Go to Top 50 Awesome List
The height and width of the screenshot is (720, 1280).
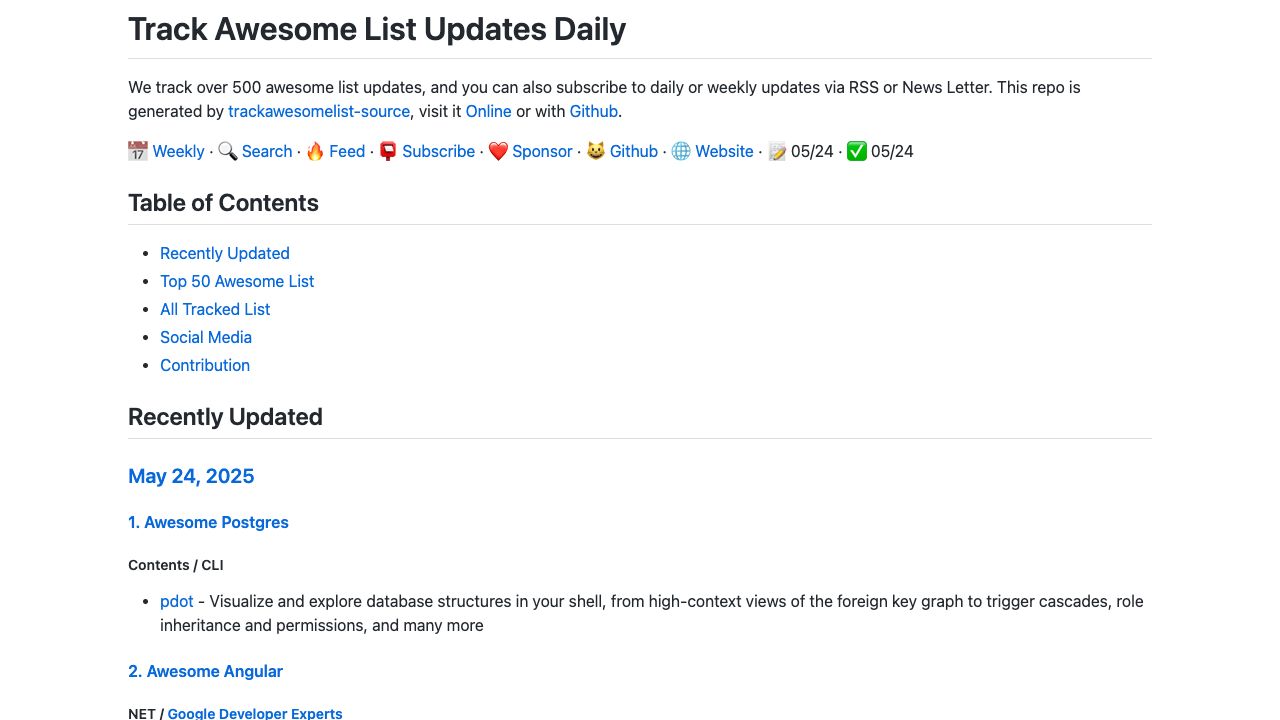point(237,281)
